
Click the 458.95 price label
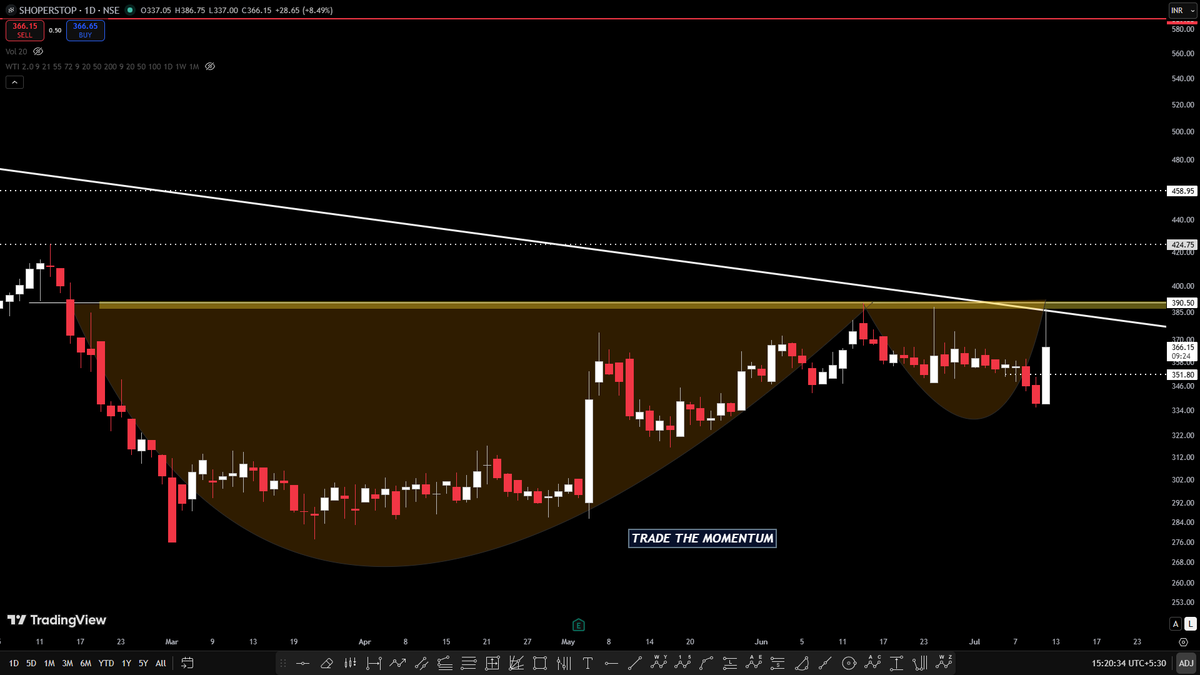point(1182,190)
